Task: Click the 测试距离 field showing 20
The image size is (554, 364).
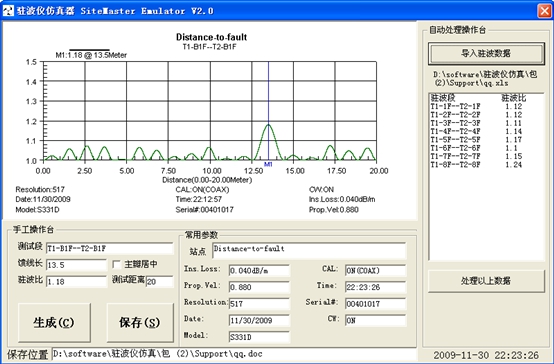Action: click(160, 282)
